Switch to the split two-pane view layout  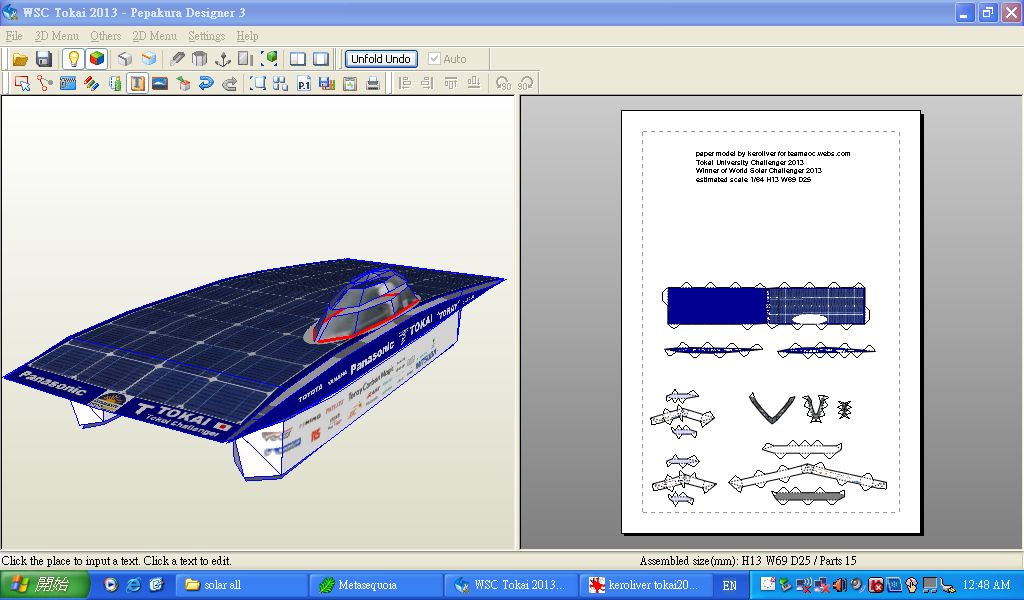pyautogui.click(x=298, y=59)
